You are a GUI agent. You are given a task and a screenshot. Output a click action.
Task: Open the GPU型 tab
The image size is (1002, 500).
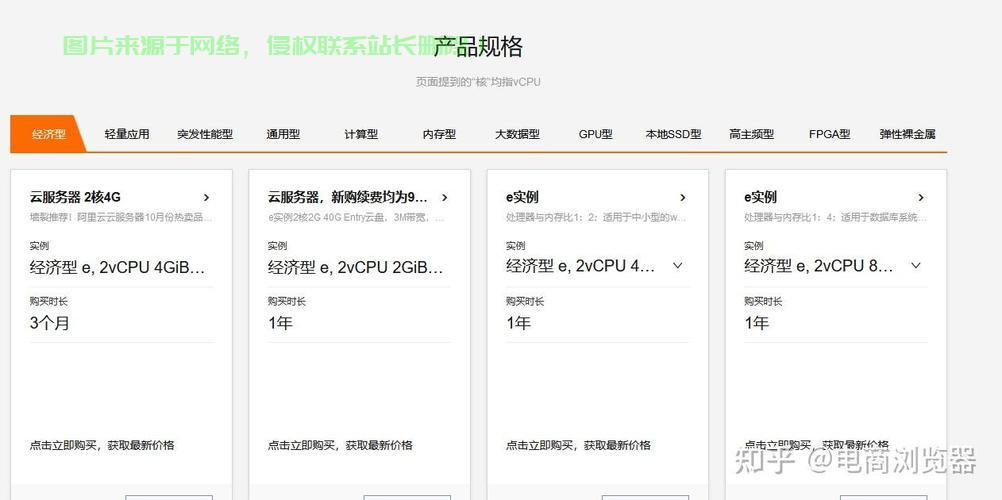pos(596,134)
